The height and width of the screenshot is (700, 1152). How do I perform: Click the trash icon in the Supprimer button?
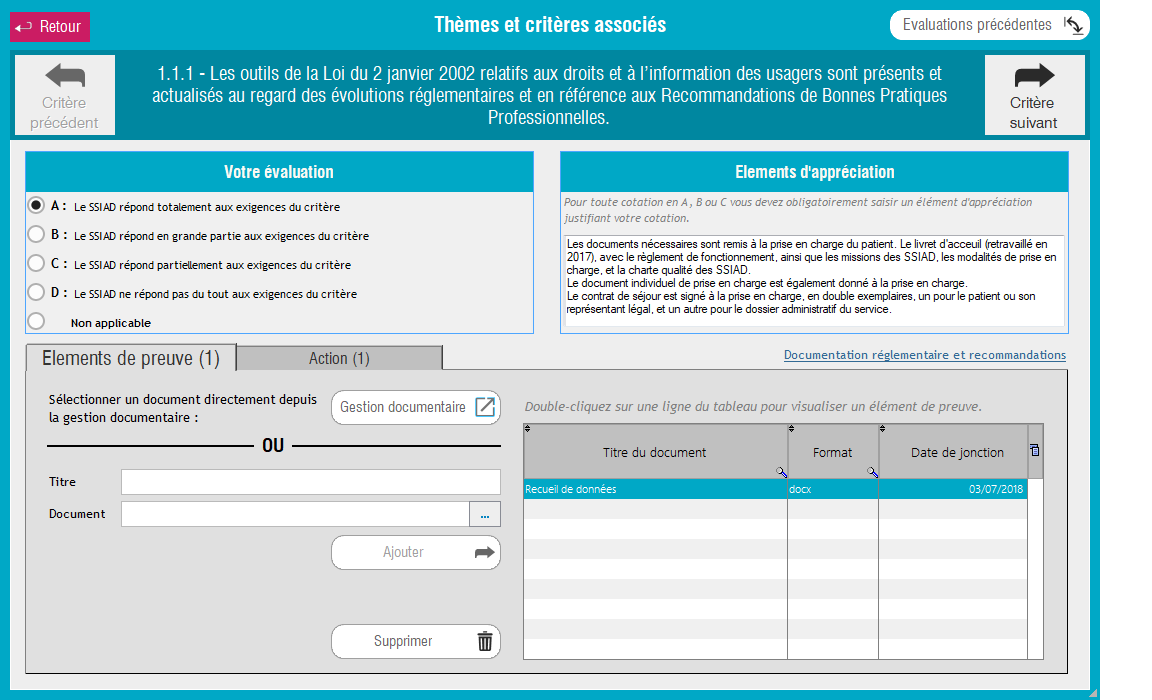click(485, 641)
